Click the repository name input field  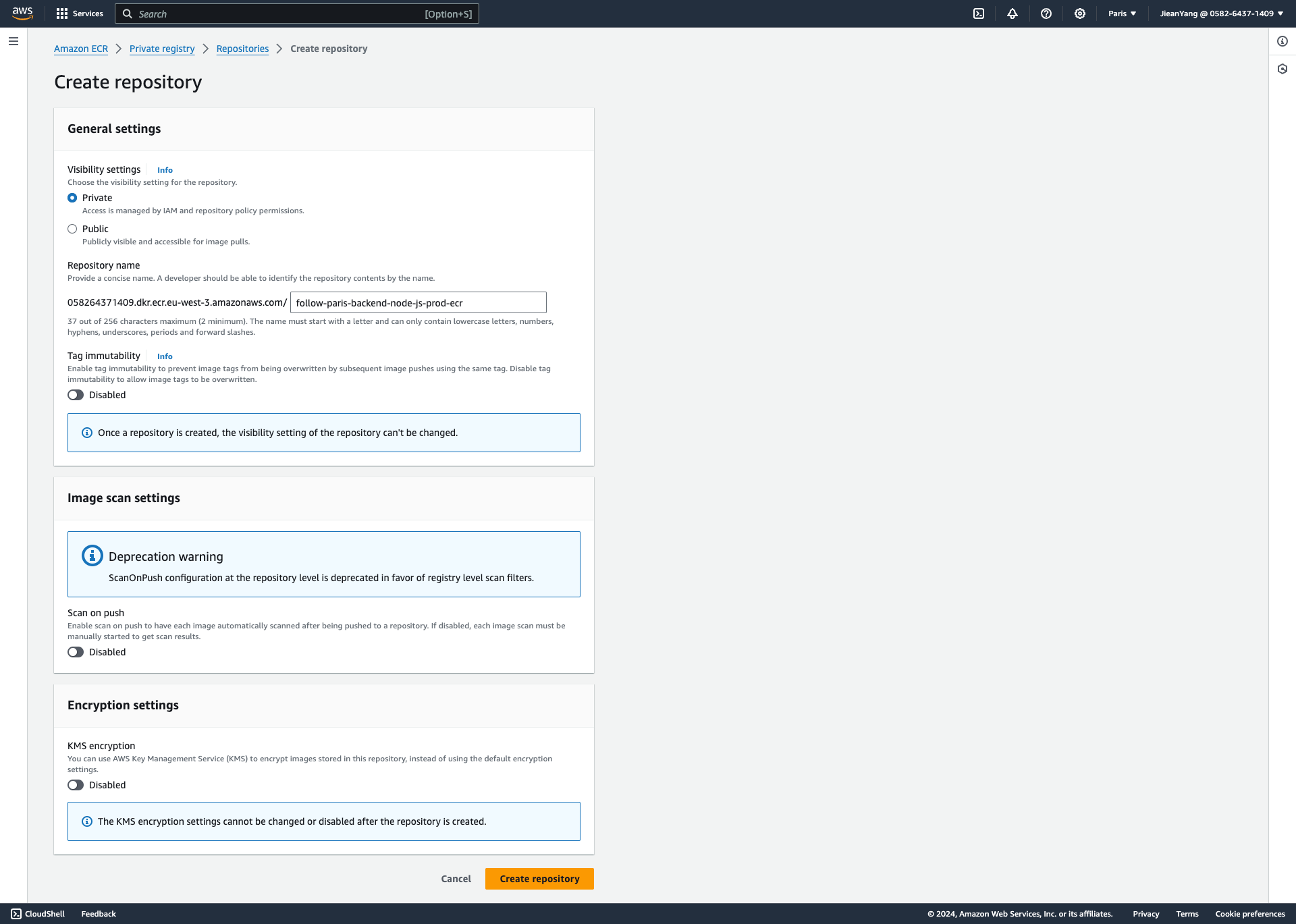[418, 302]
